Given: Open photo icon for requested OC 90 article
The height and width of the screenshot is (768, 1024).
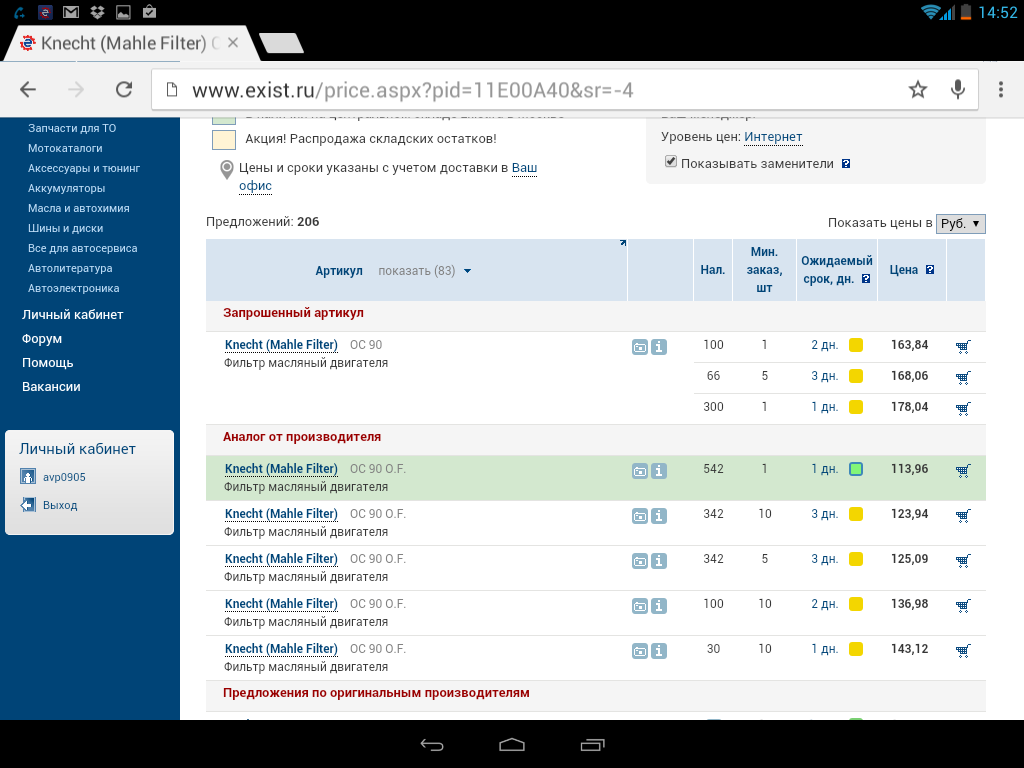Looking at the screenshot, I should coord(640,347).
